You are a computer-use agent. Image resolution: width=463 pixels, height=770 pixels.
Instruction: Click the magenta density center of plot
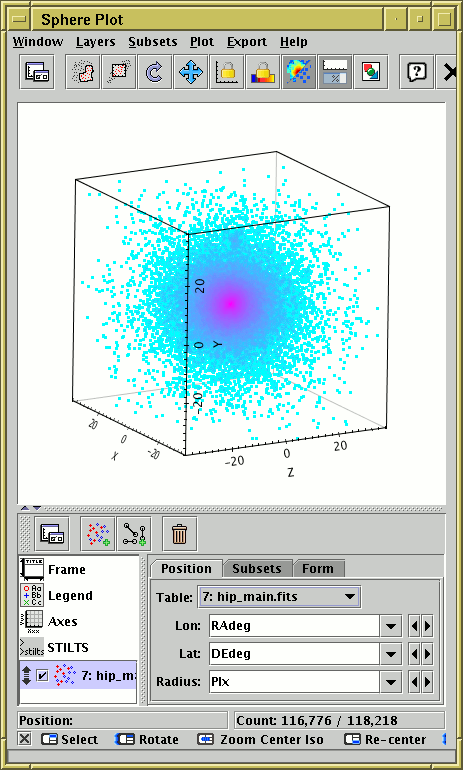(x=230, y=304)
